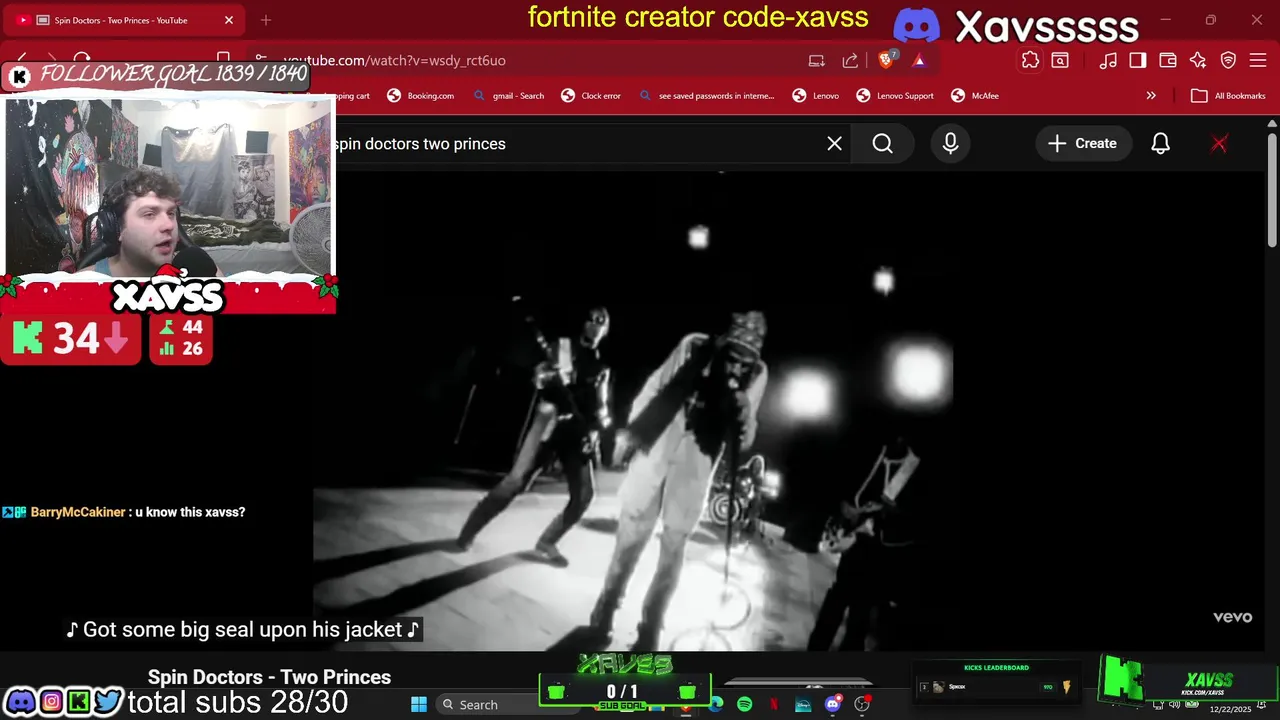
Task: Open the McAfee bookmark
Action: pyautogui.click(x=975, y=96)
